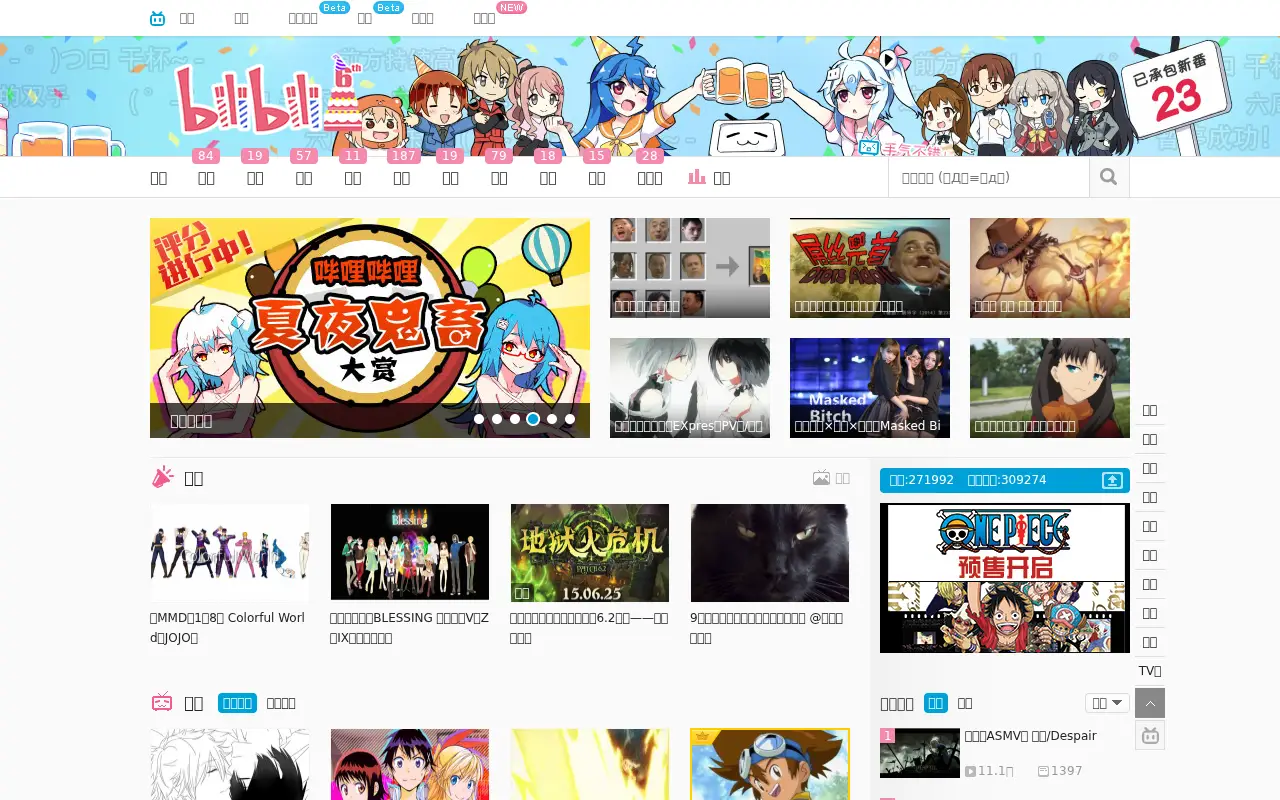Open top bar item tagged NEW
Image resolution: width=1280 pixels, height=800 pixels.
point(484,18)
